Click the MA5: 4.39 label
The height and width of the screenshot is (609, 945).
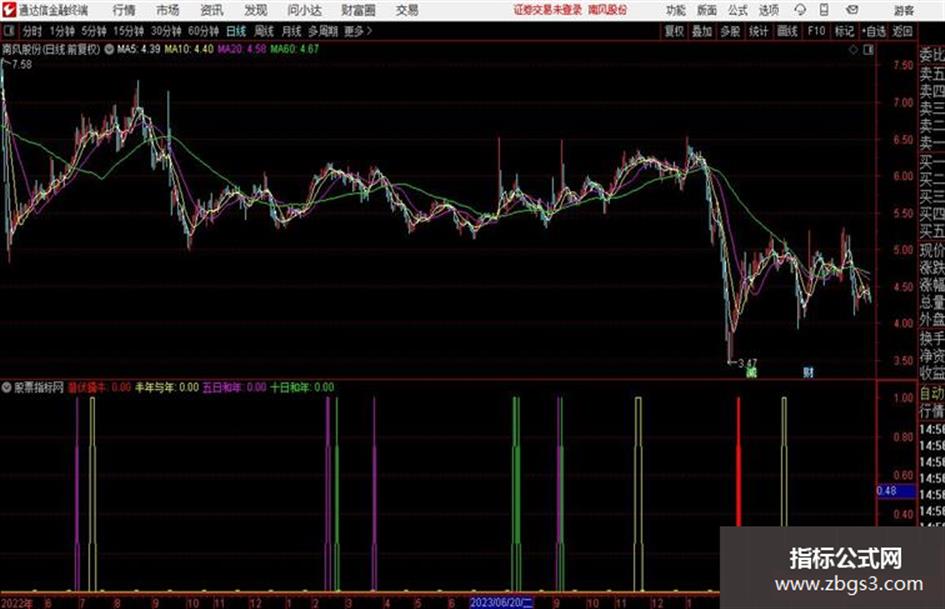pos(139,49)
